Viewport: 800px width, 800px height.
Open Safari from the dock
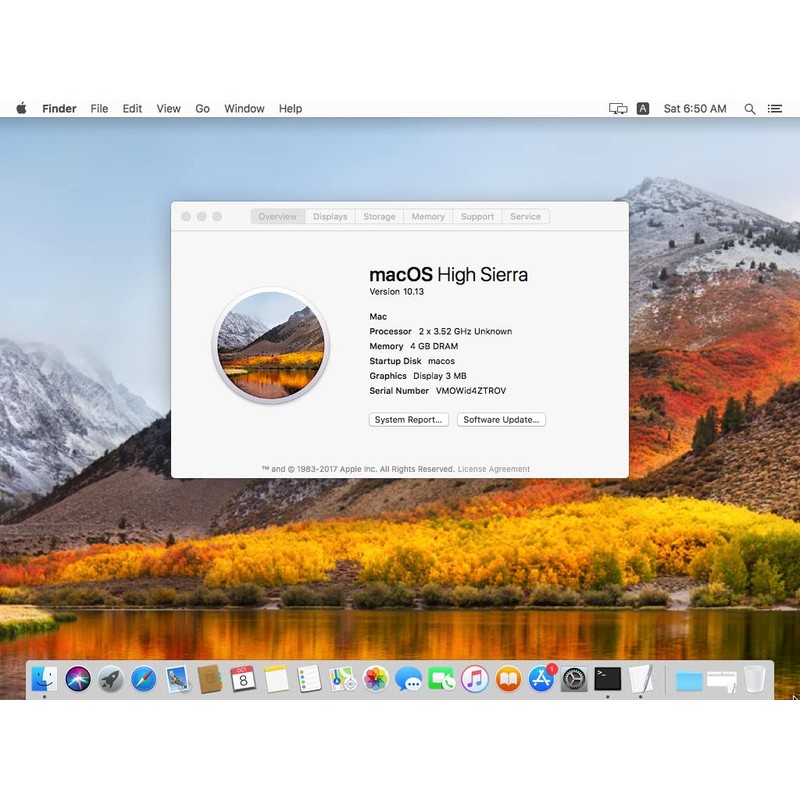pos(144,679)
